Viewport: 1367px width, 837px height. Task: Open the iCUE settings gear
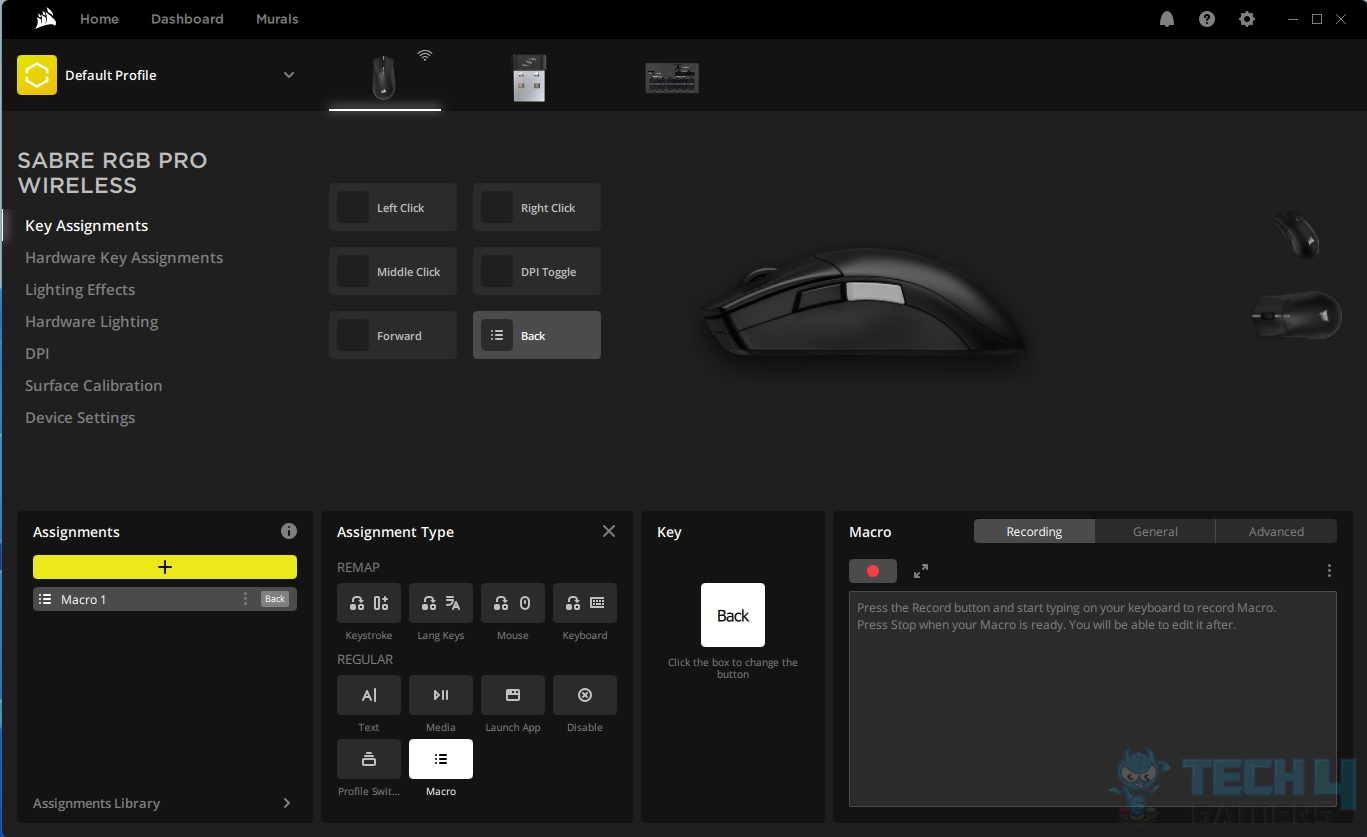(x=1247, y=19)
